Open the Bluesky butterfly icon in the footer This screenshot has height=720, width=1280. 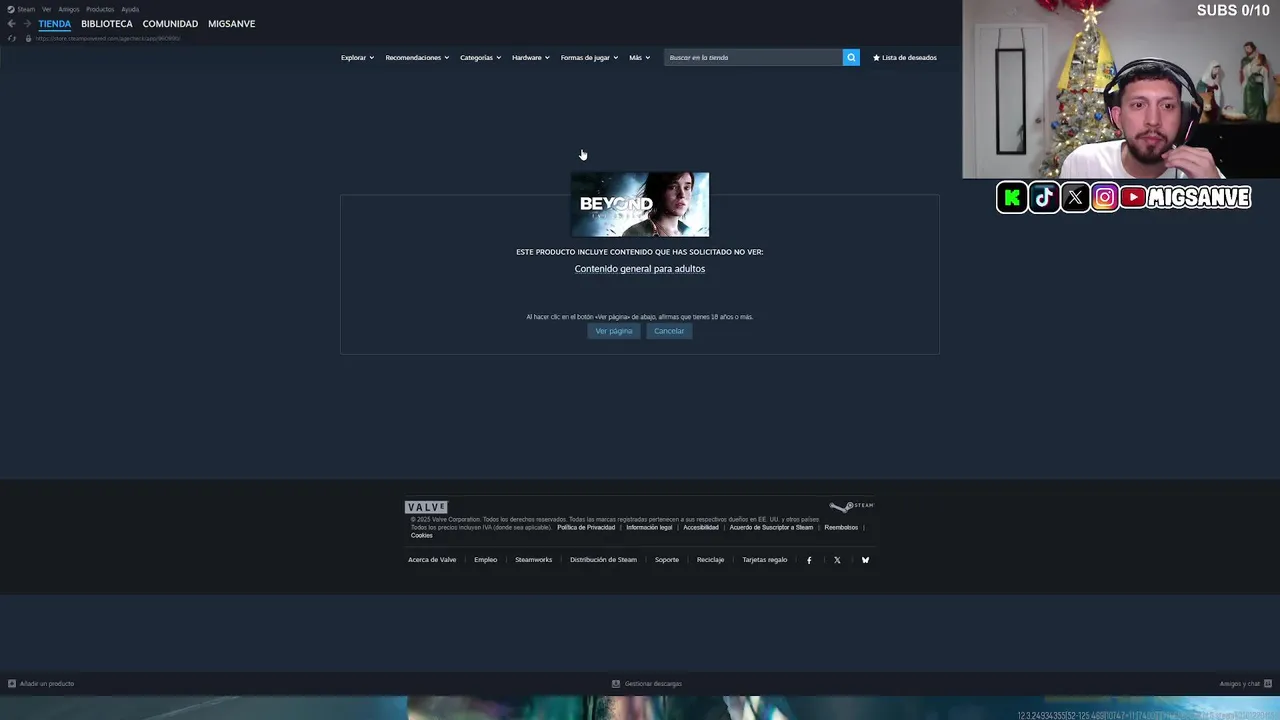point(865,560)
